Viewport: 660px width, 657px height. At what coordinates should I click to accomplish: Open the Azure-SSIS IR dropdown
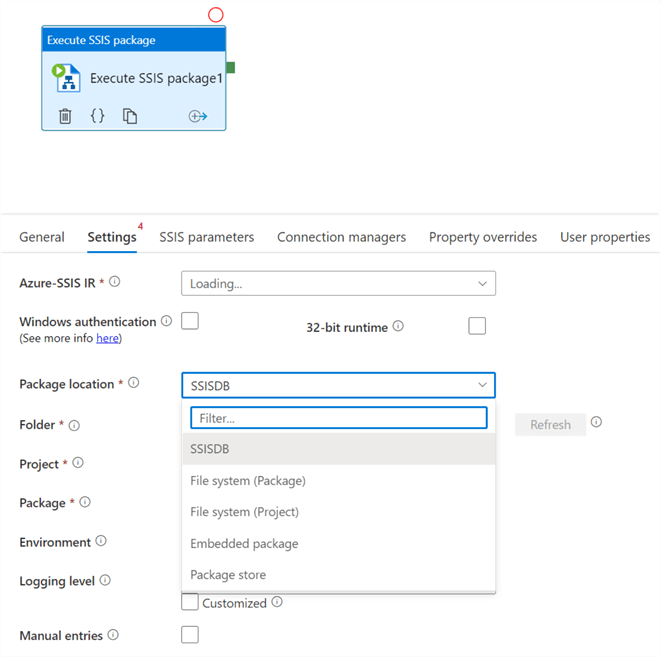[338, 283]
